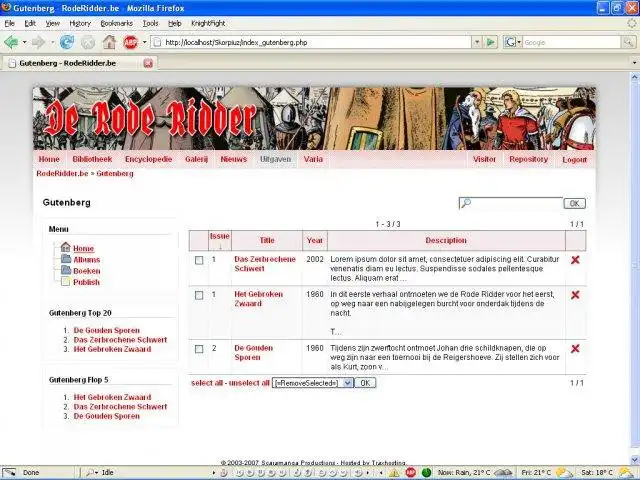Tick the checkbox for Das Zerbrochene Schwert
Image resolution: width=640 pixels, height=480 pixels.
tap(199, 260)
